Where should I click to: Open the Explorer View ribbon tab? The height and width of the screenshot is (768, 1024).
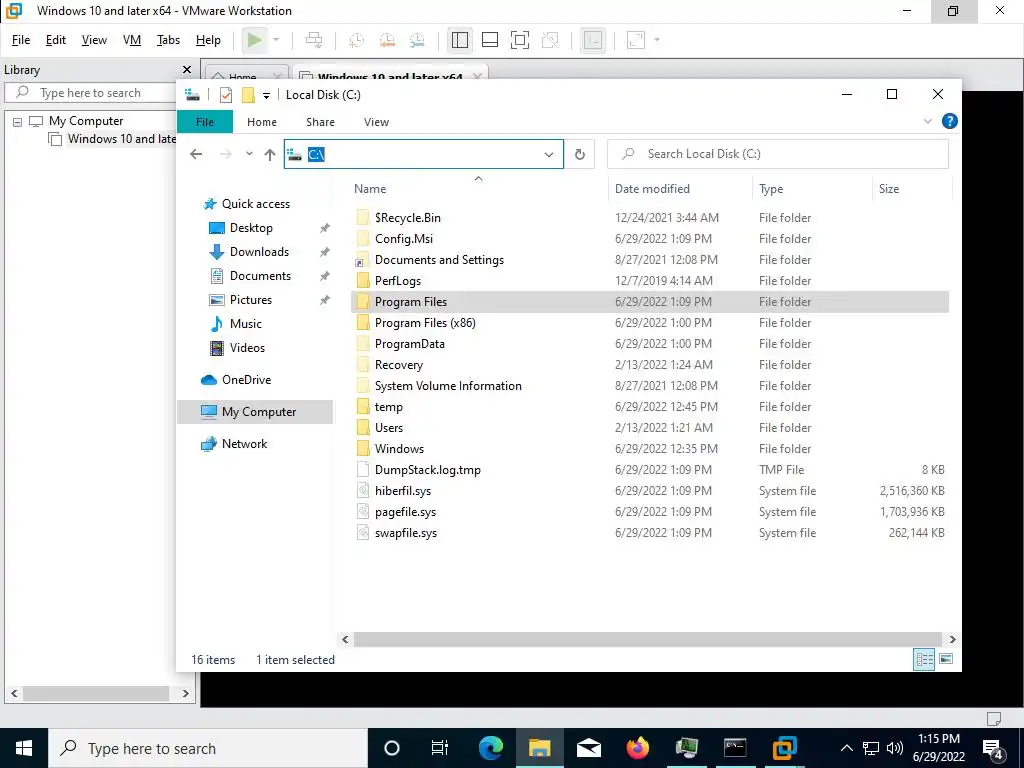coord(376,122)
